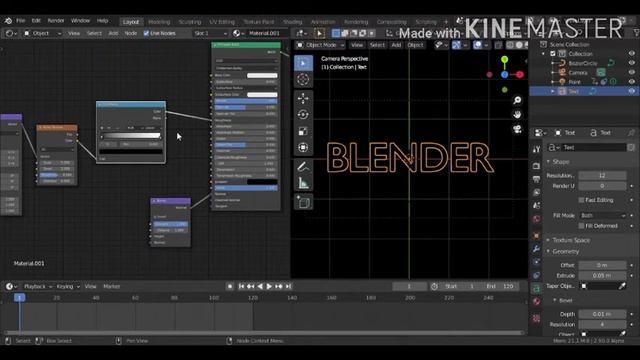This screenshot has width=640, height=360.
Task: Select the Move tool
Action: pos(303,98)
